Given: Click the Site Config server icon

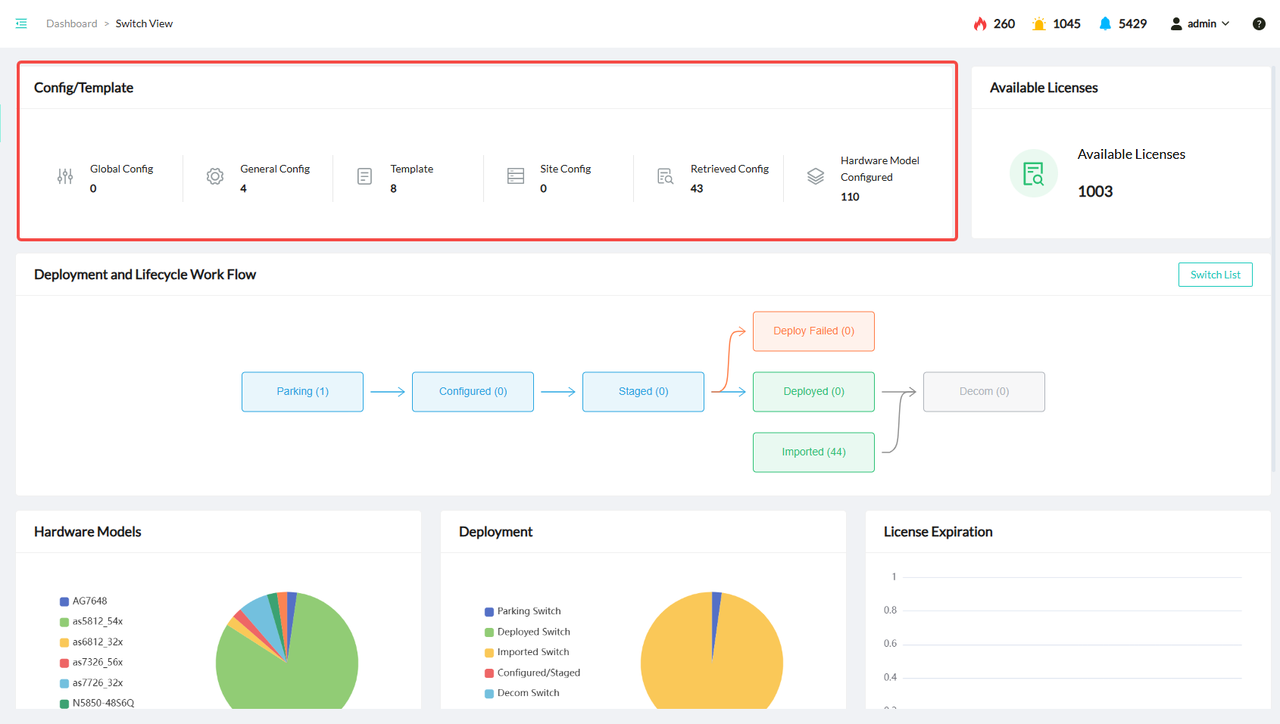Looking at the screenshot, I should 516,177.
